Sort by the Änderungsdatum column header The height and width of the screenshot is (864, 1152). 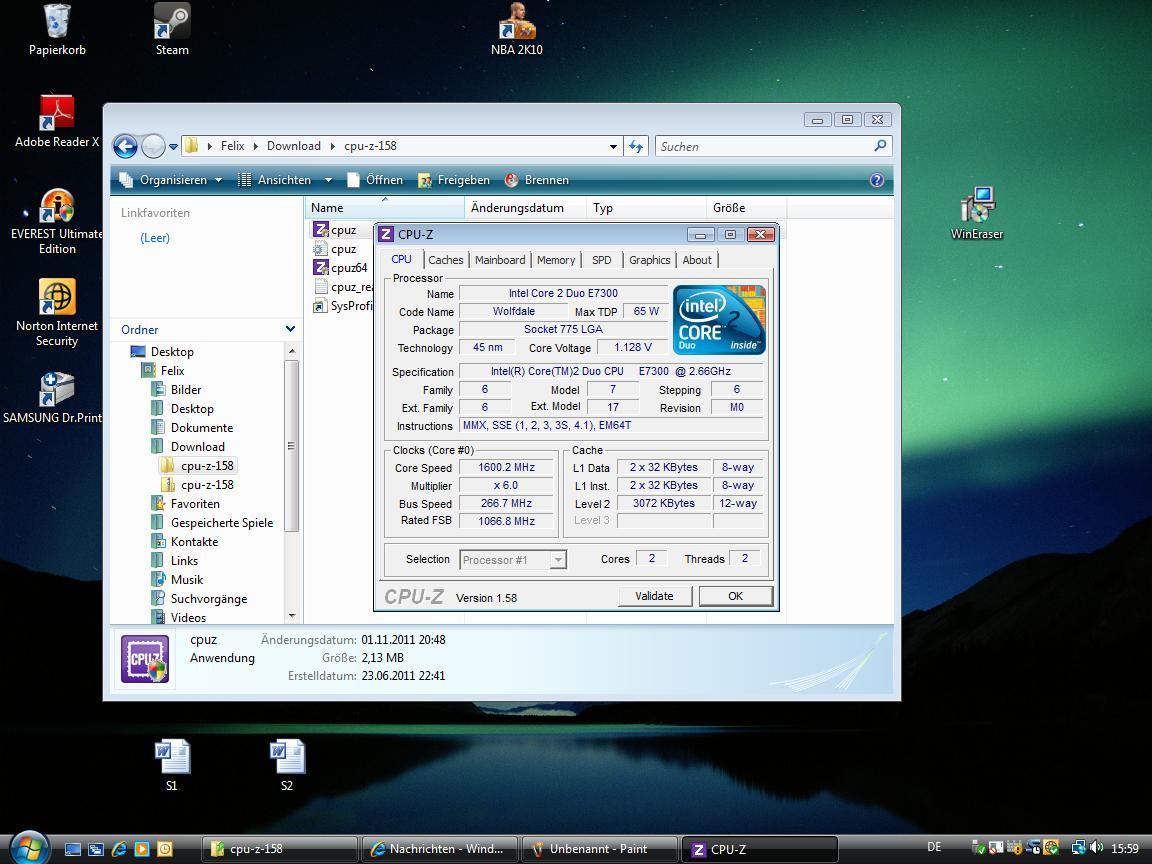tap(525, 208)
